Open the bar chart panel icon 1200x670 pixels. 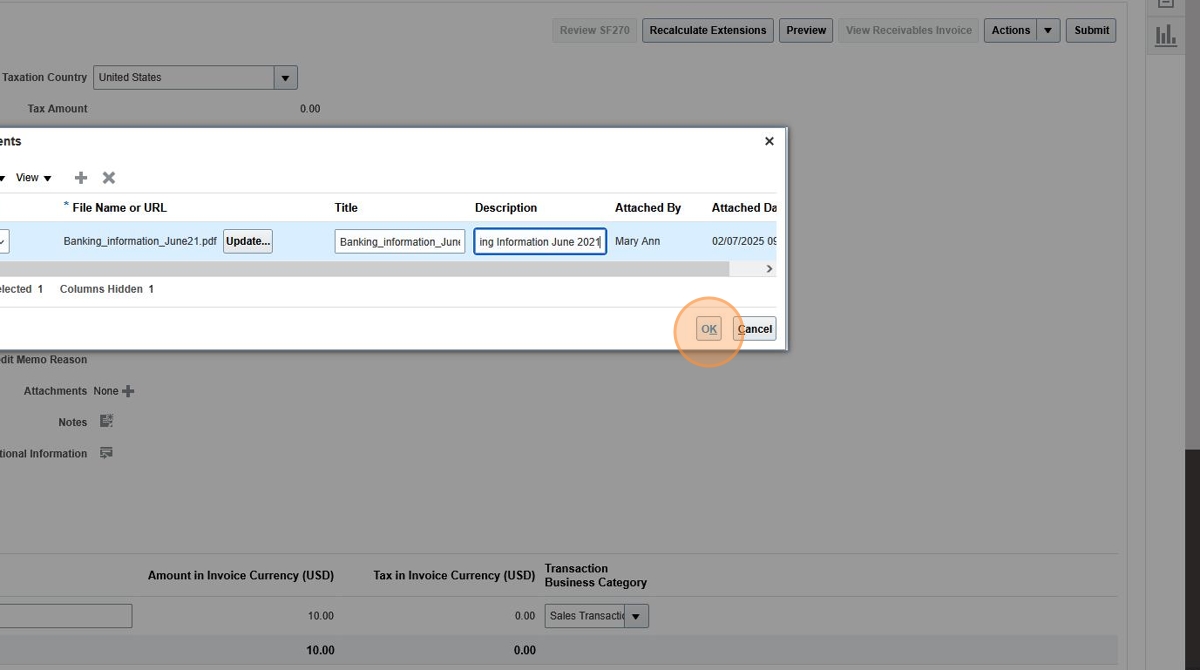coord(1165,36)
